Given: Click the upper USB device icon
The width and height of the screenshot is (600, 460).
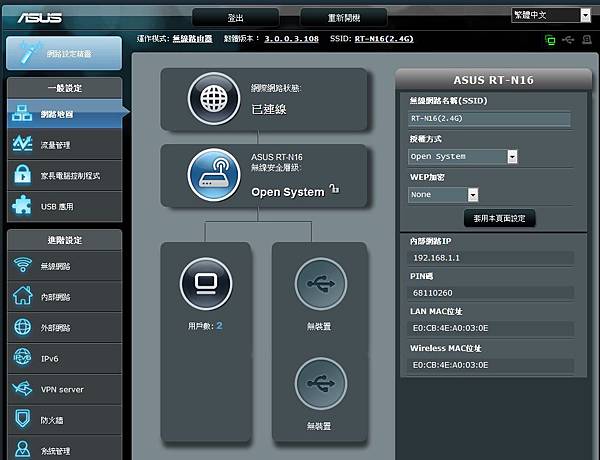Looking at the screenshot, I should pos(321,284).
